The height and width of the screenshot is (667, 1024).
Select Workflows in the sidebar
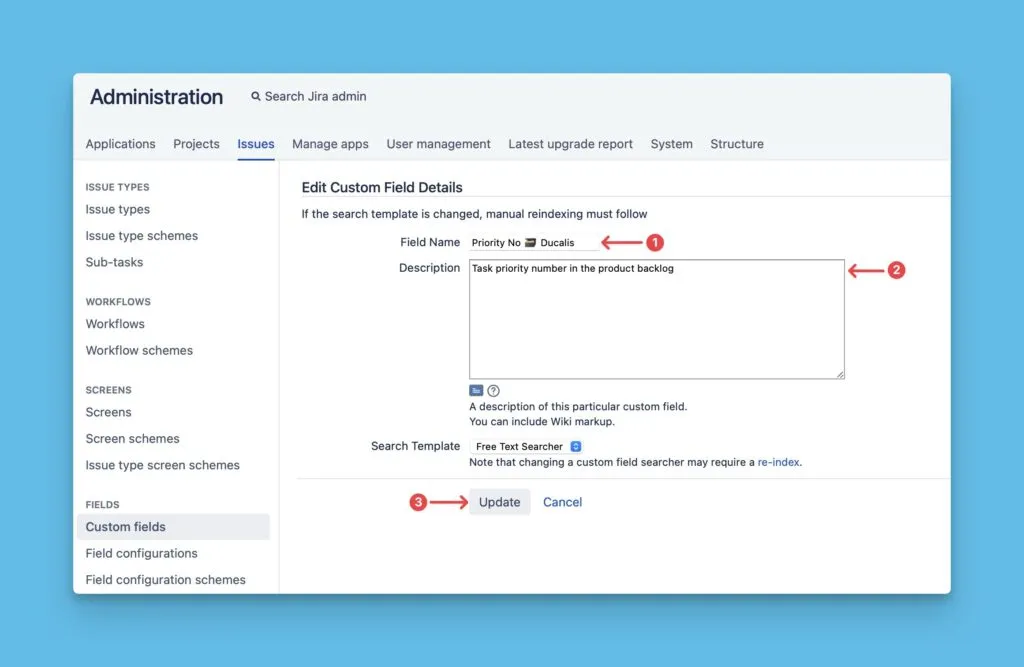[115, 324]
